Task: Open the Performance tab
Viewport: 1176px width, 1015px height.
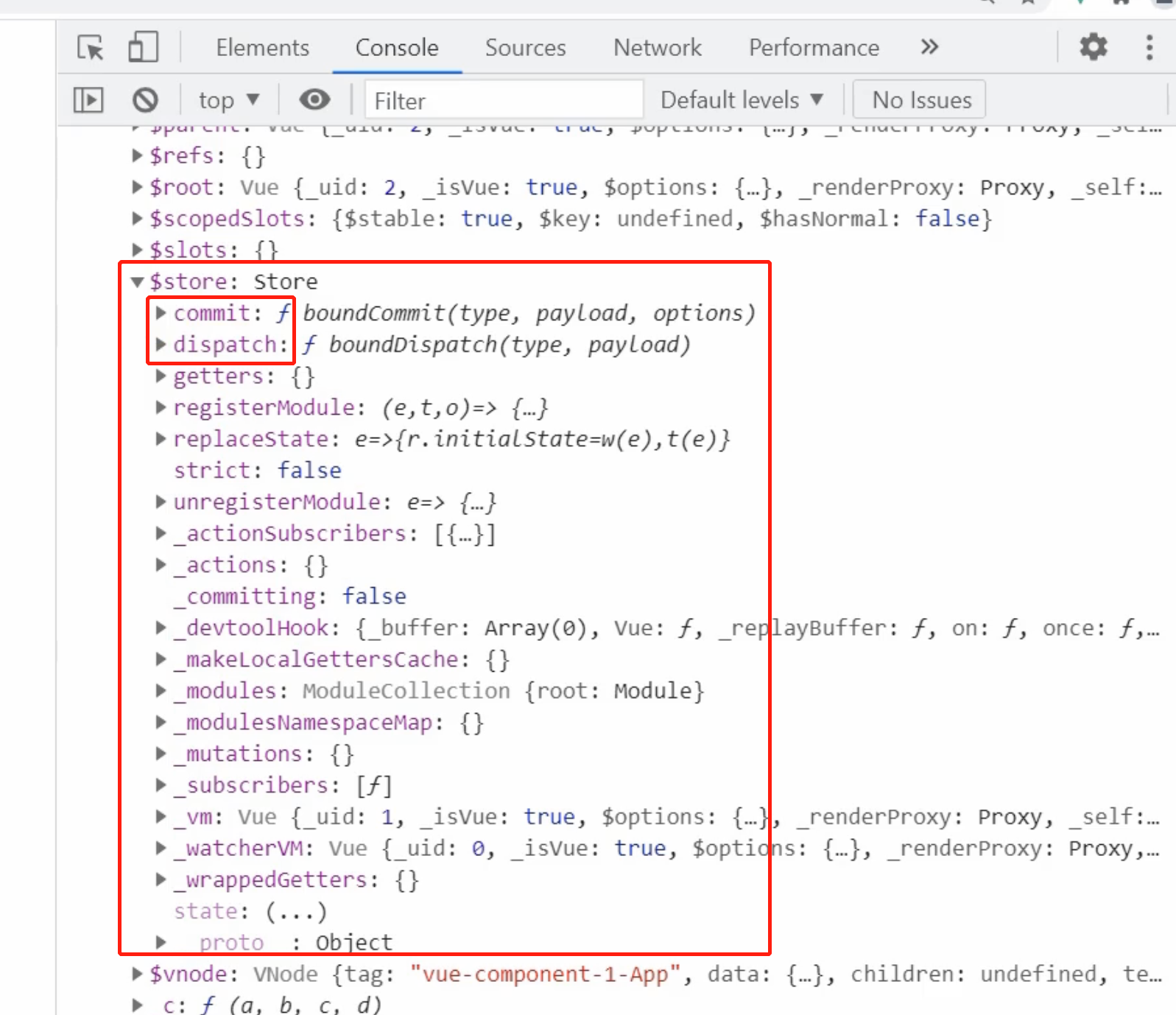Action: (x=814, y=48)
